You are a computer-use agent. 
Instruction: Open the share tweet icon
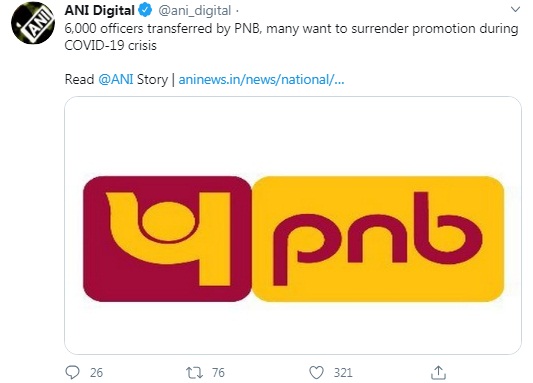click(438, 372)
